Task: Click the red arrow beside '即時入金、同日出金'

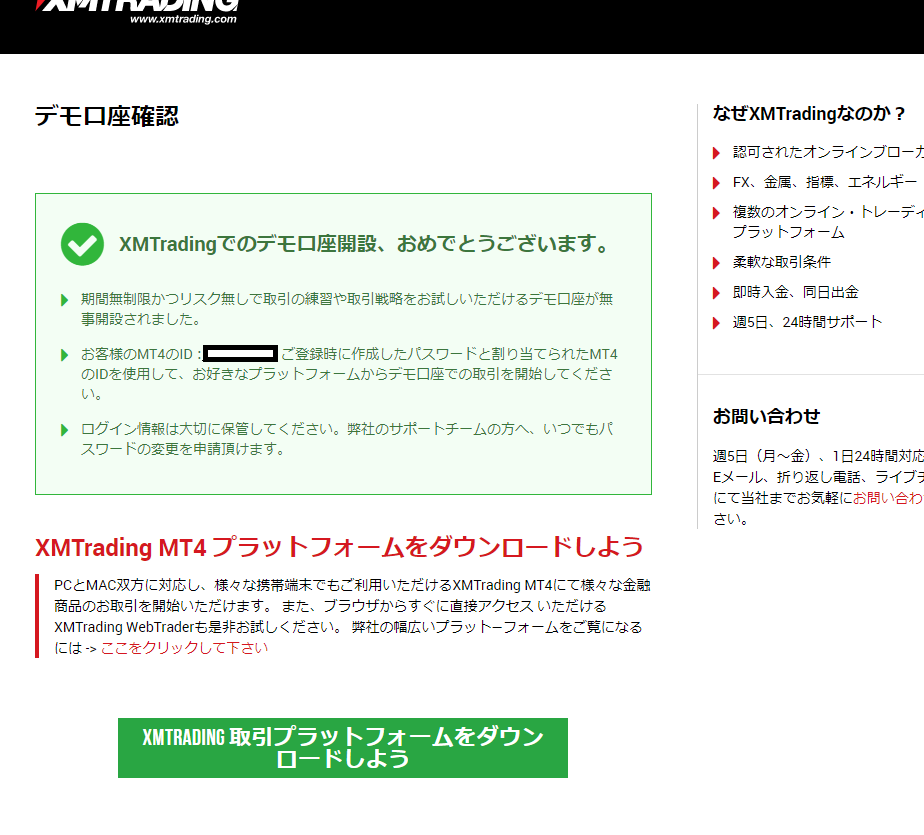Action: (717, 293)
